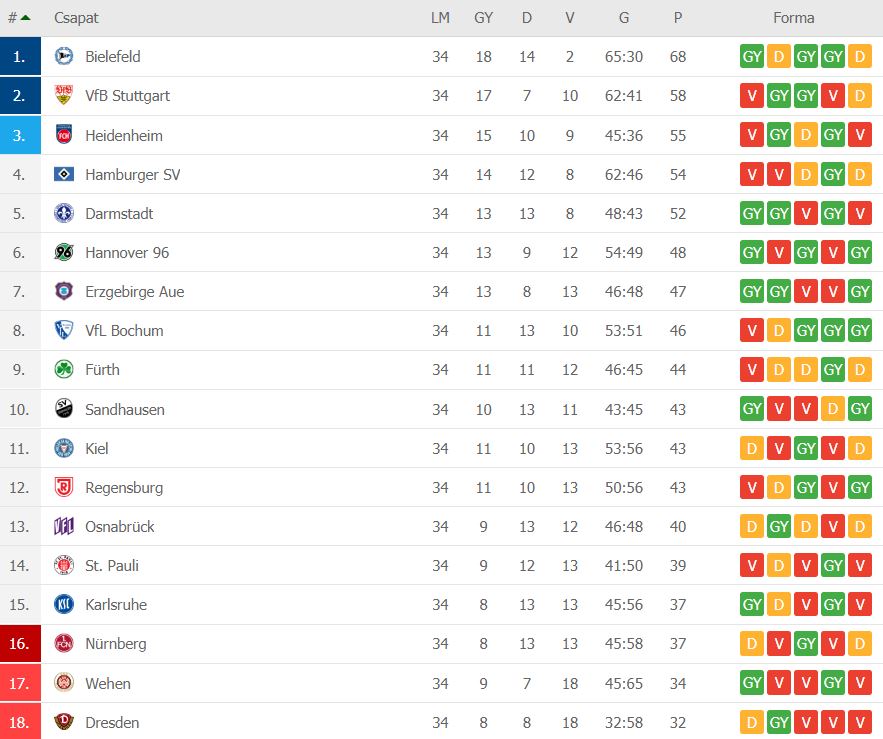This screenshot has width=883, height=739.
Task: Click the Osnabrück VfL logo icon
Action: (x=64, y=526)
